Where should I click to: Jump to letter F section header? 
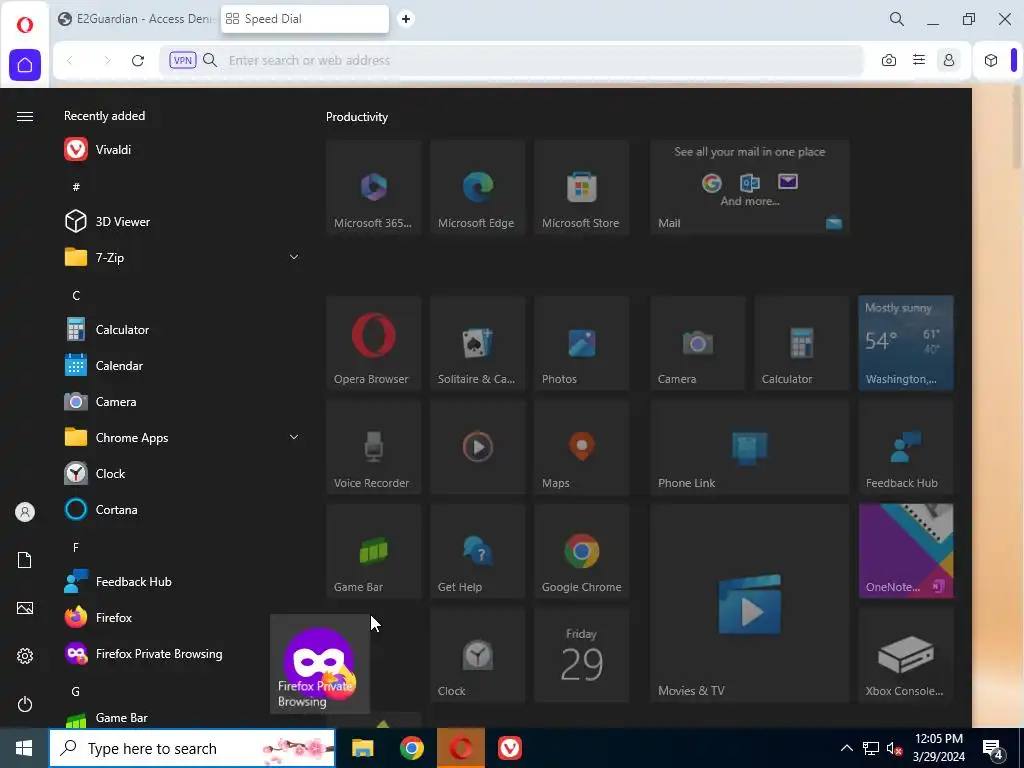coord(76,547)
